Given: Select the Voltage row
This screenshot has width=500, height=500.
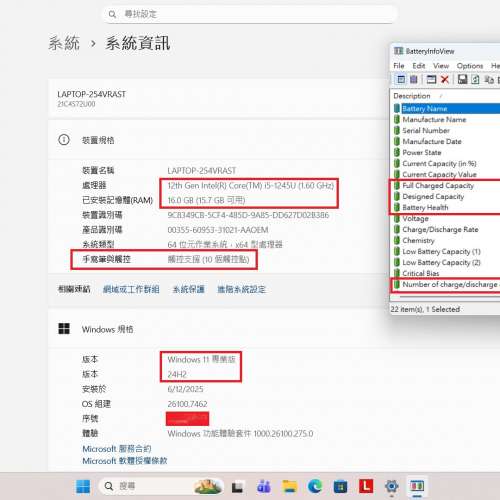Looking at the screenshot, I should coord(446,219).
